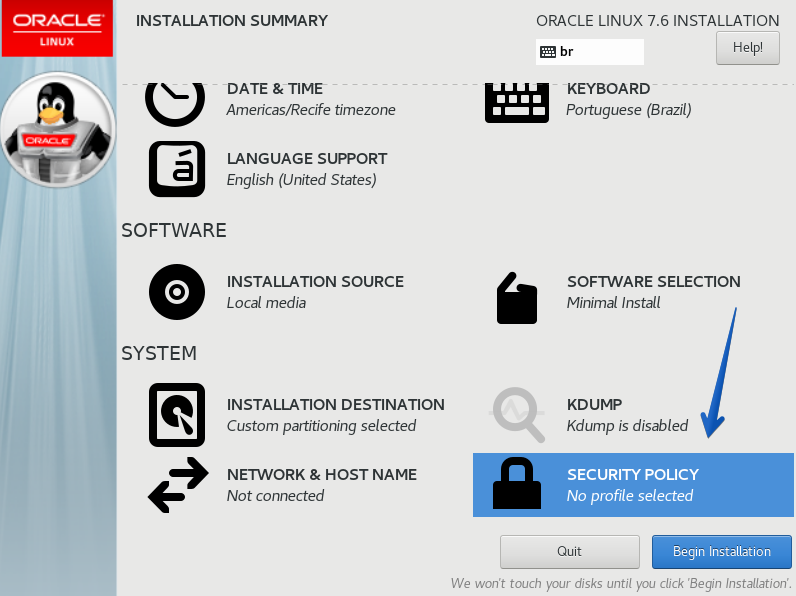
Task: Click the Oracle Linux red logo
Action: click(57, 28)
